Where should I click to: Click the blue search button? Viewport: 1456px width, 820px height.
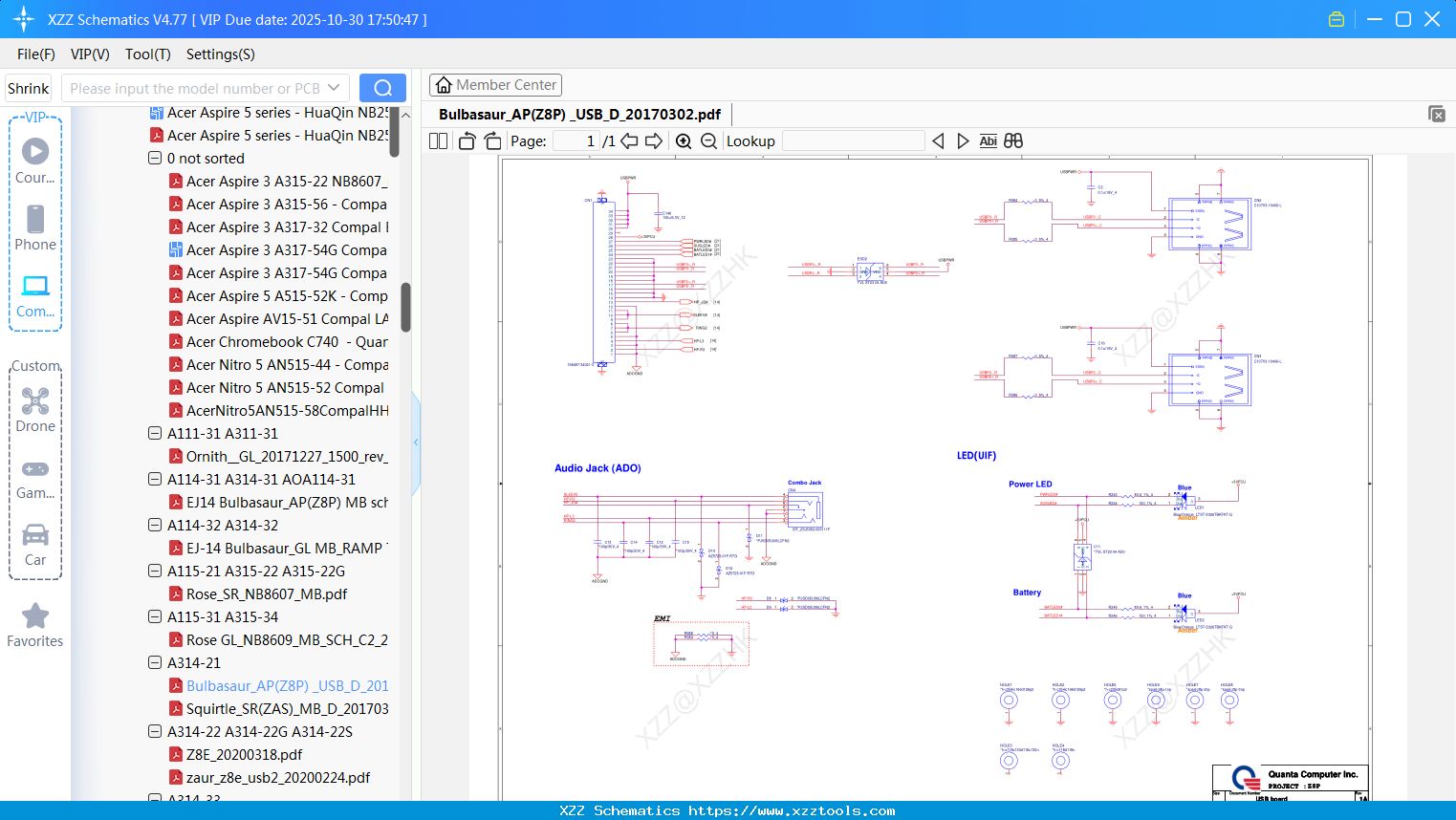pyautogui.click(x=382, y=88)
